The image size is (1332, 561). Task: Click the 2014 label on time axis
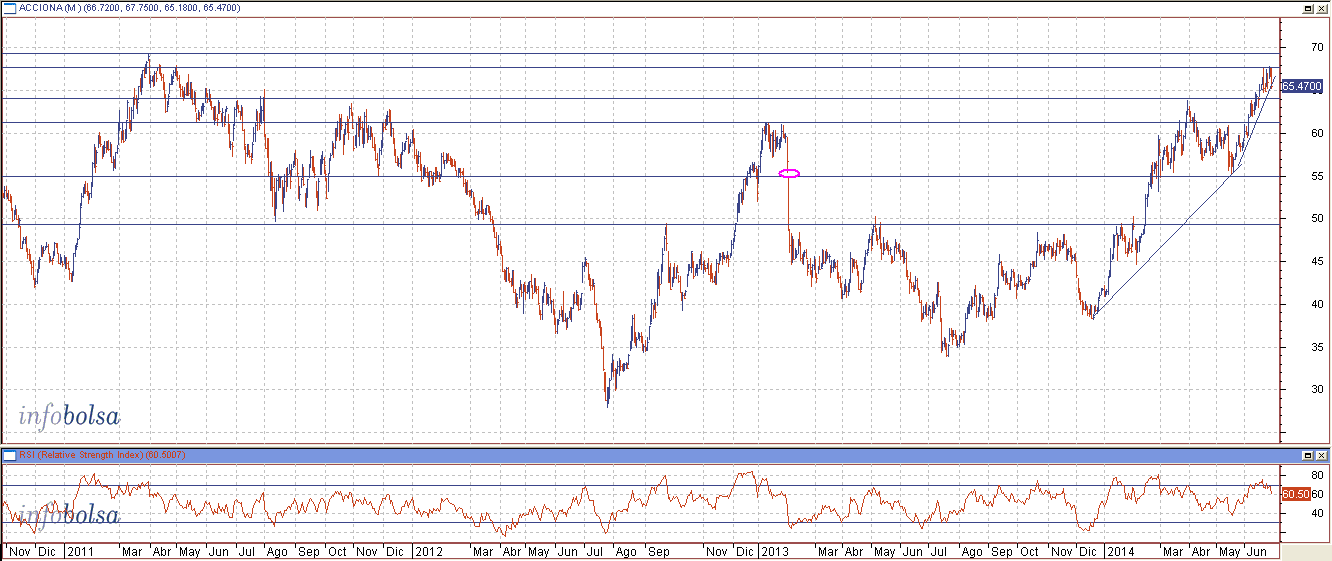click(x=1122, y=551)
